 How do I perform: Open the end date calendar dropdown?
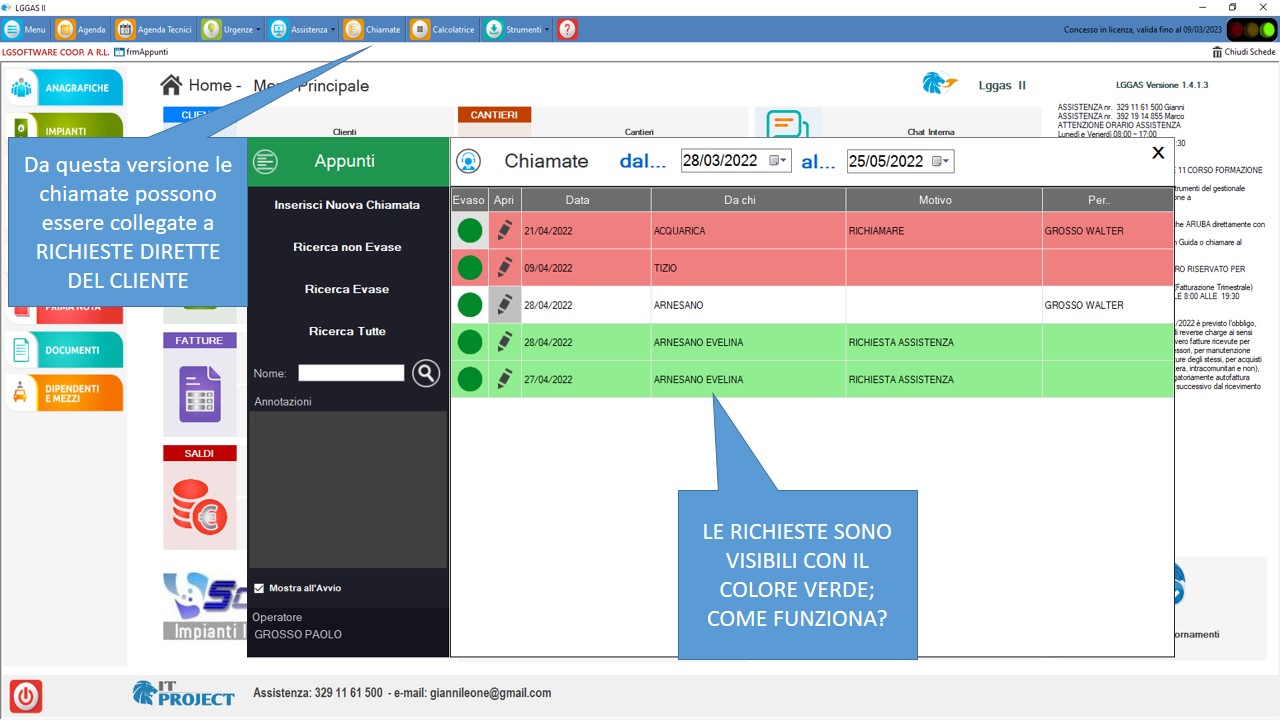(x=941, y=161)
